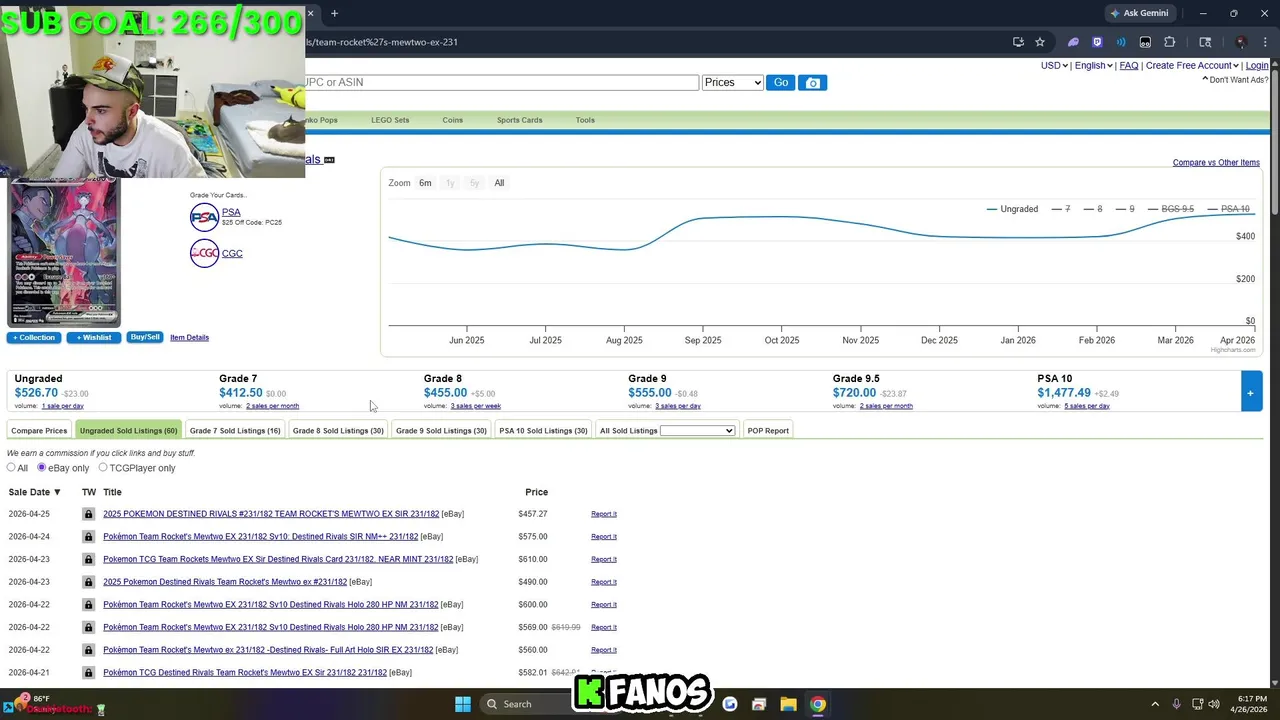Switch to Grade 7 Sold Listings tab
The width and height of the screenshot is (1280, 720).
pyautogui.click(x=235, y=431)
